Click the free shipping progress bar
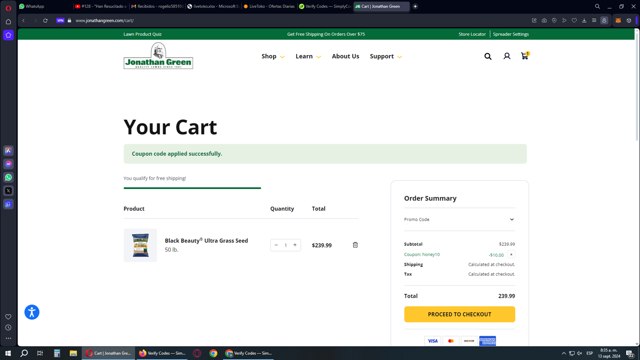Viewport: 640px width, 360px height. click(x=192, y=188)
